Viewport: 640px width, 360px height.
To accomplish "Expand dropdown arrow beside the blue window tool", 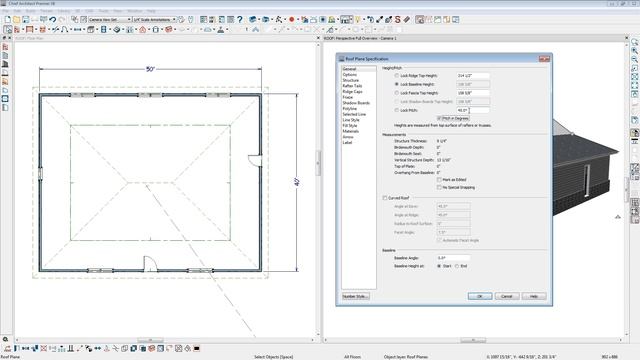I will tap(110, 30).
